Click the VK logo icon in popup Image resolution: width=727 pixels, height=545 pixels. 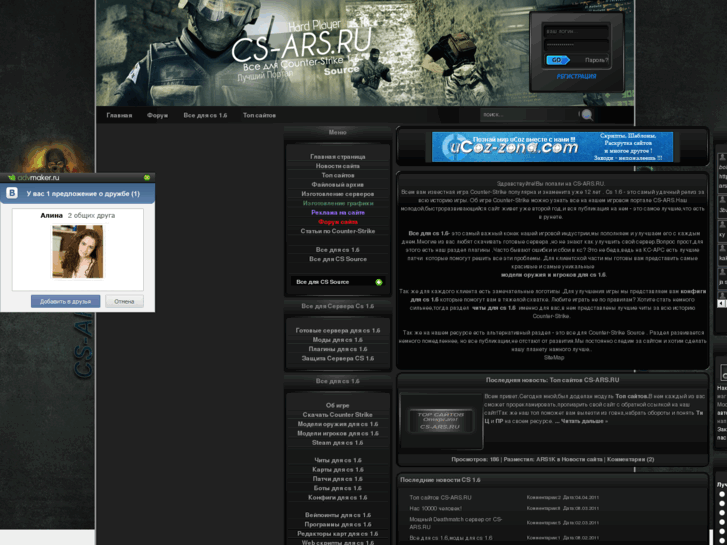point(12,193)
